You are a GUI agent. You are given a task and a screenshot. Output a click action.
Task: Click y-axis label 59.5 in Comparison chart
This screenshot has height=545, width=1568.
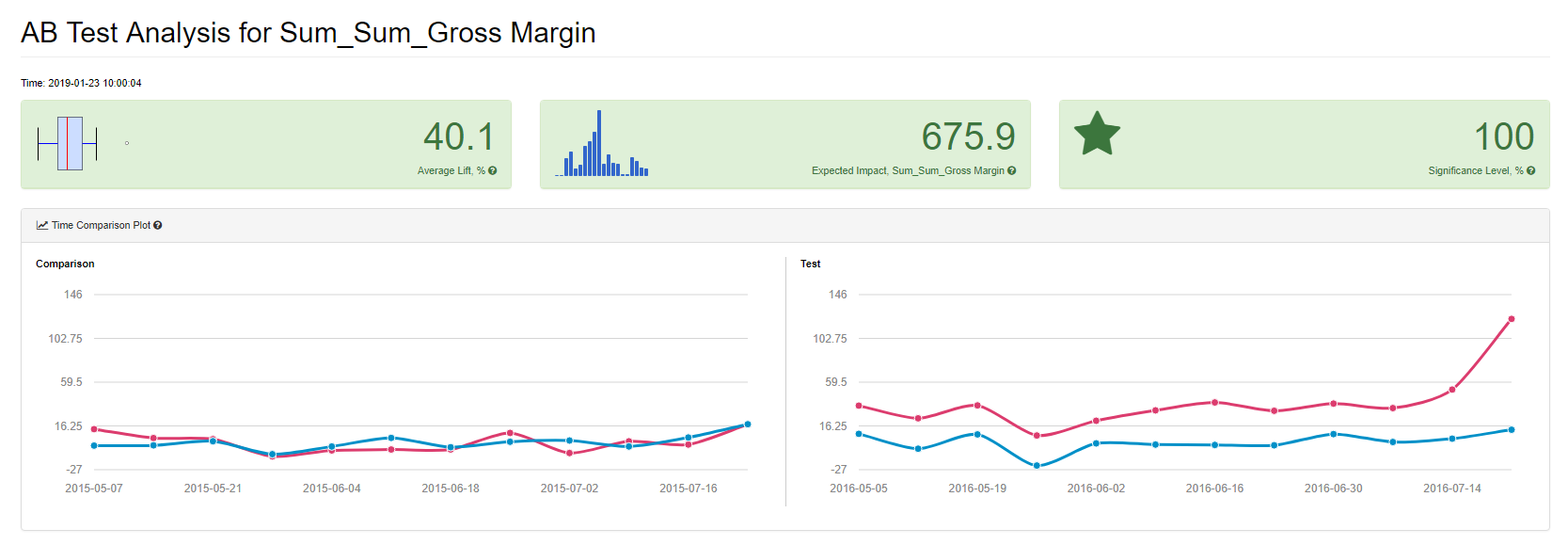point(71,382)
